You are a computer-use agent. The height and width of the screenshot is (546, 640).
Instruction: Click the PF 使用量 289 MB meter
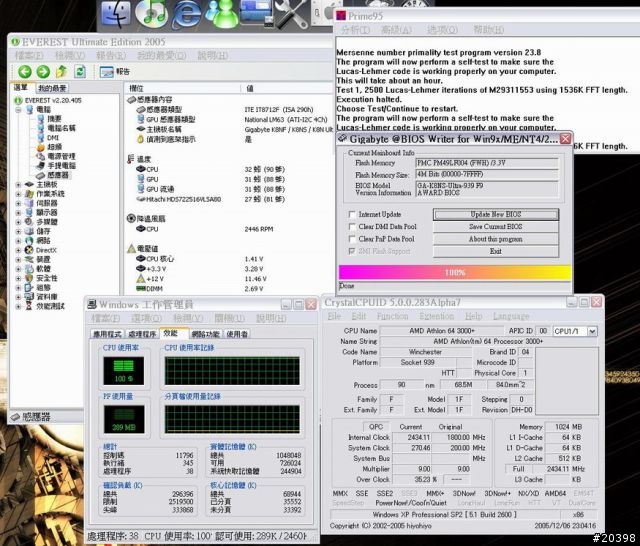pos(124,419)
